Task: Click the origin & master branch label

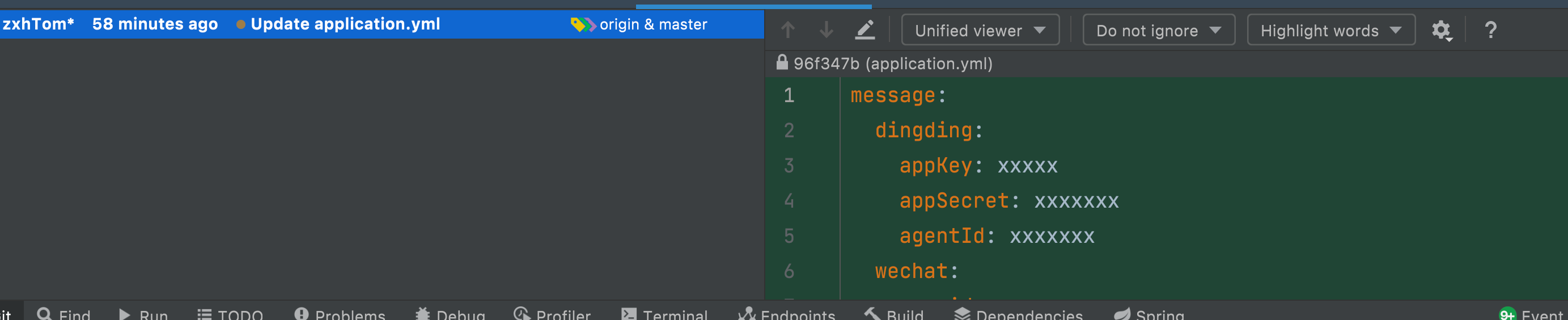Action: coord(653,24)
